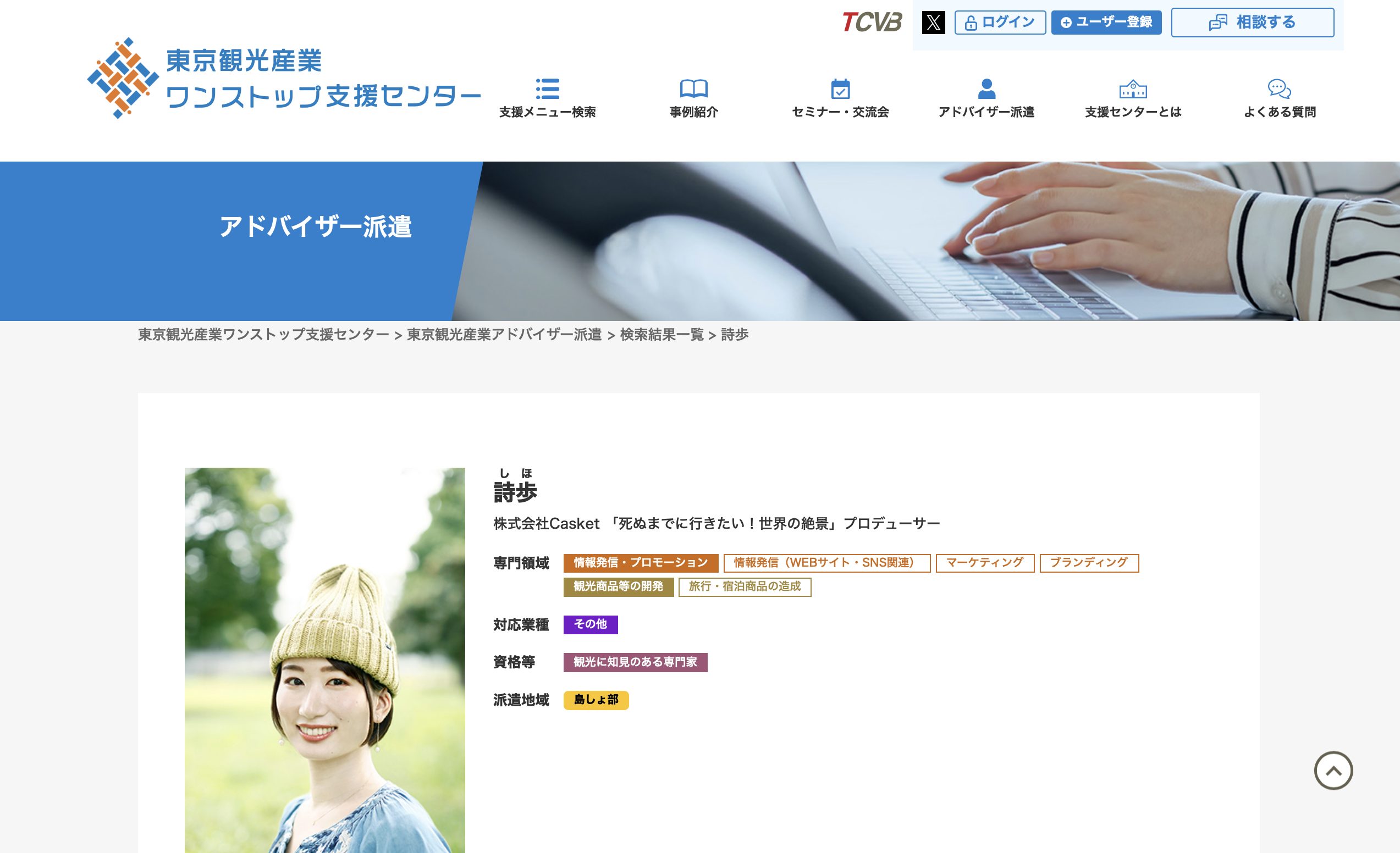This screenshot has width=1400, height=853.
Task: Click the advisor 詩歩 profile photo
Action: click(324, 659)
